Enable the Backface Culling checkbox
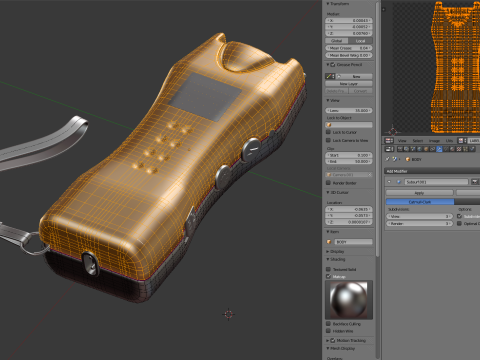 pyautogui.click(x=328, y=324)
